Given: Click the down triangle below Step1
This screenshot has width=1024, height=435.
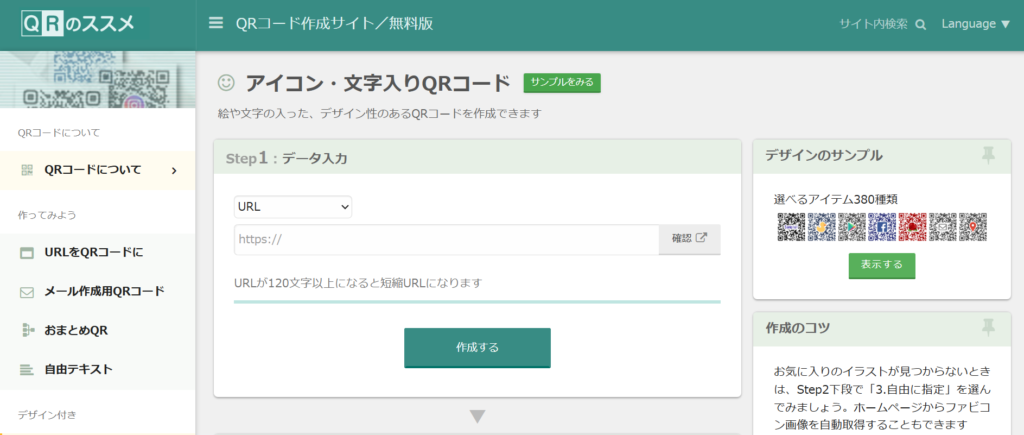Looking at the screenshot, I should click(477, 416).
